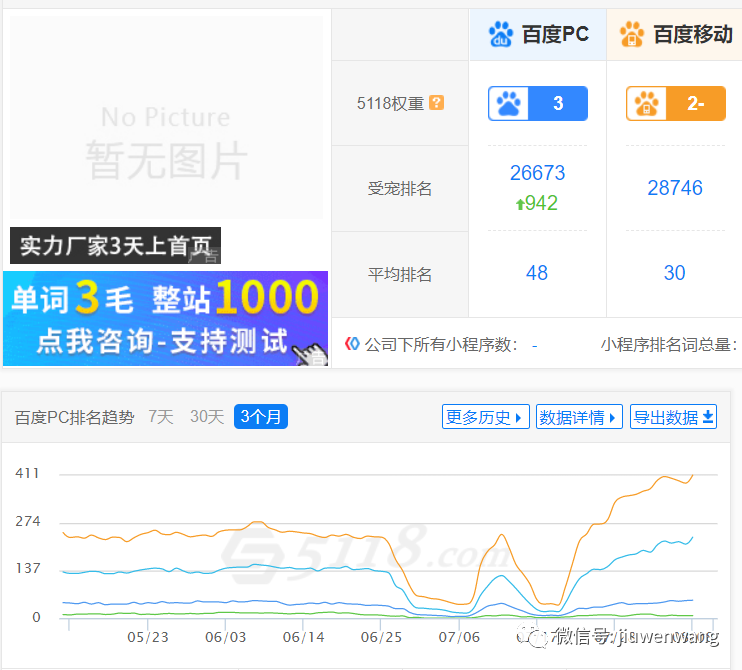Click the 274 y-axis value
The width and height of the screenshot is (742, 670).
[28, 521]
